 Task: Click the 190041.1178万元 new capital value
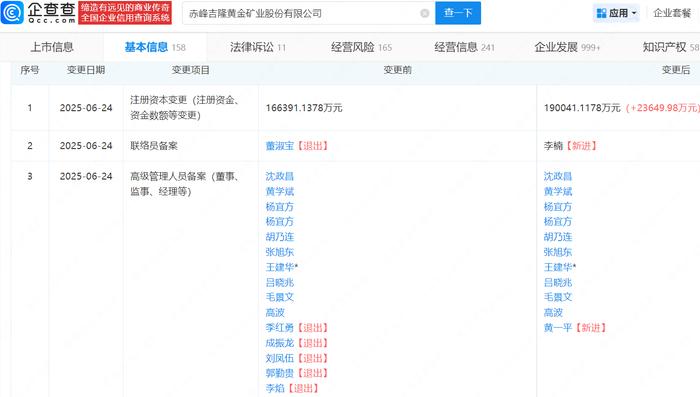[x=582, y=108]
